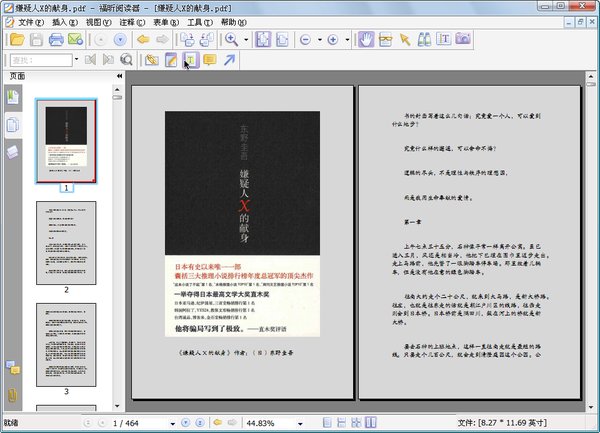This screenshot has height=433, width=600.
Task: Click the Open file folder icon
Action: tap(15, 40)
